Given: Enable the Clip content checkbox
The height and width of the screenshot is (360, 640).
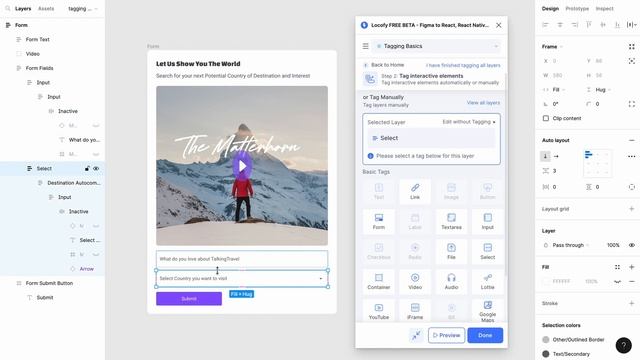Looking at the screenshot, I should [x=546, y=118].
